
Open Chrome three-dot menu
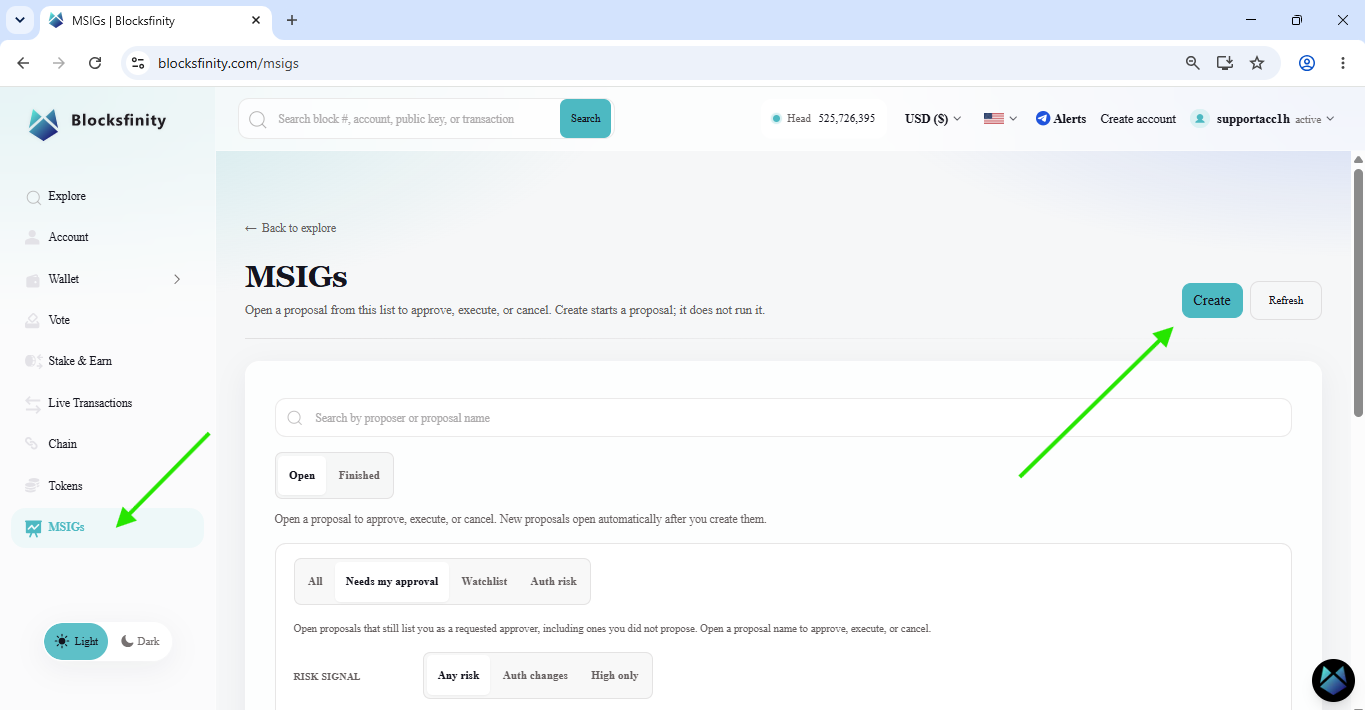point(1342,63)
